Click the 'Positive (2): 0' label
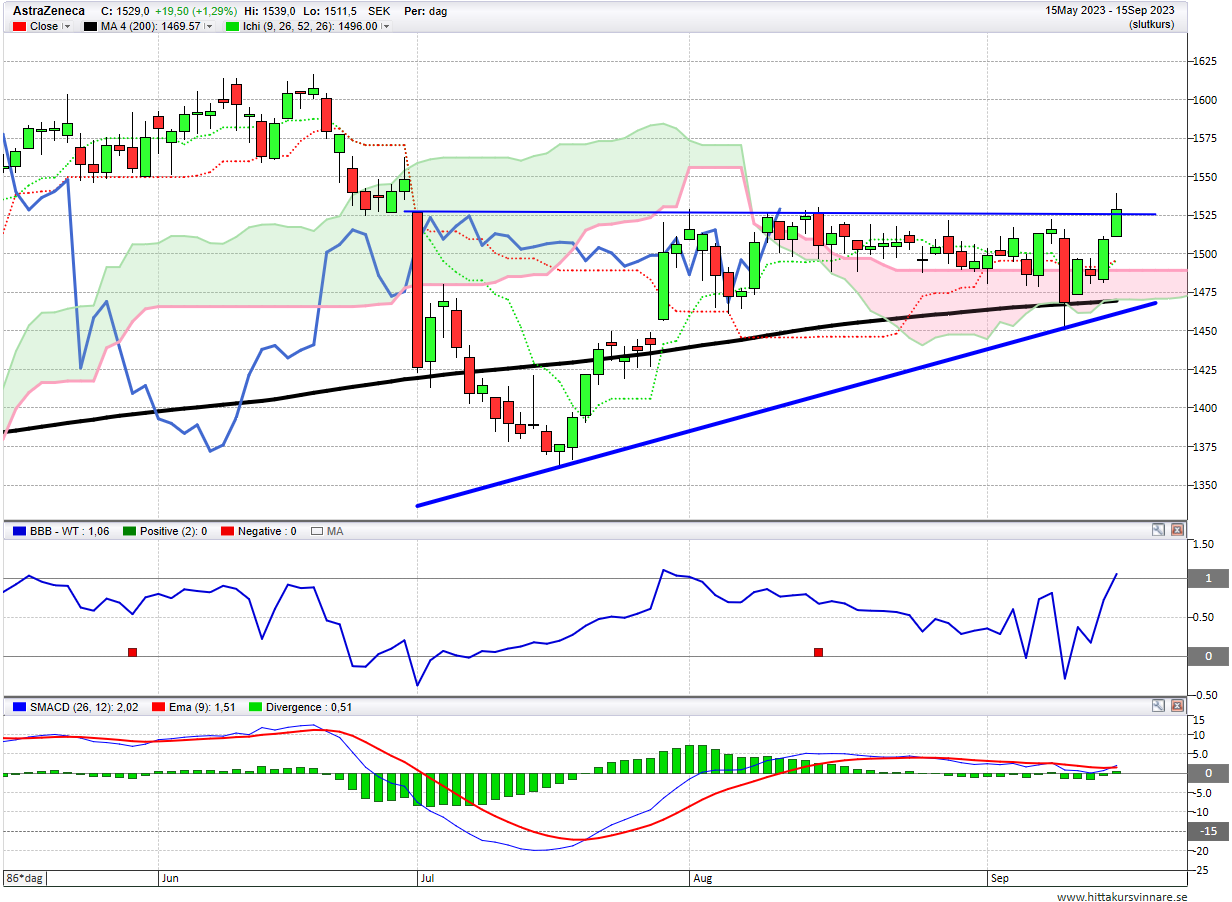The height and width of the screenshot is (902, 1232). point(173,531)
